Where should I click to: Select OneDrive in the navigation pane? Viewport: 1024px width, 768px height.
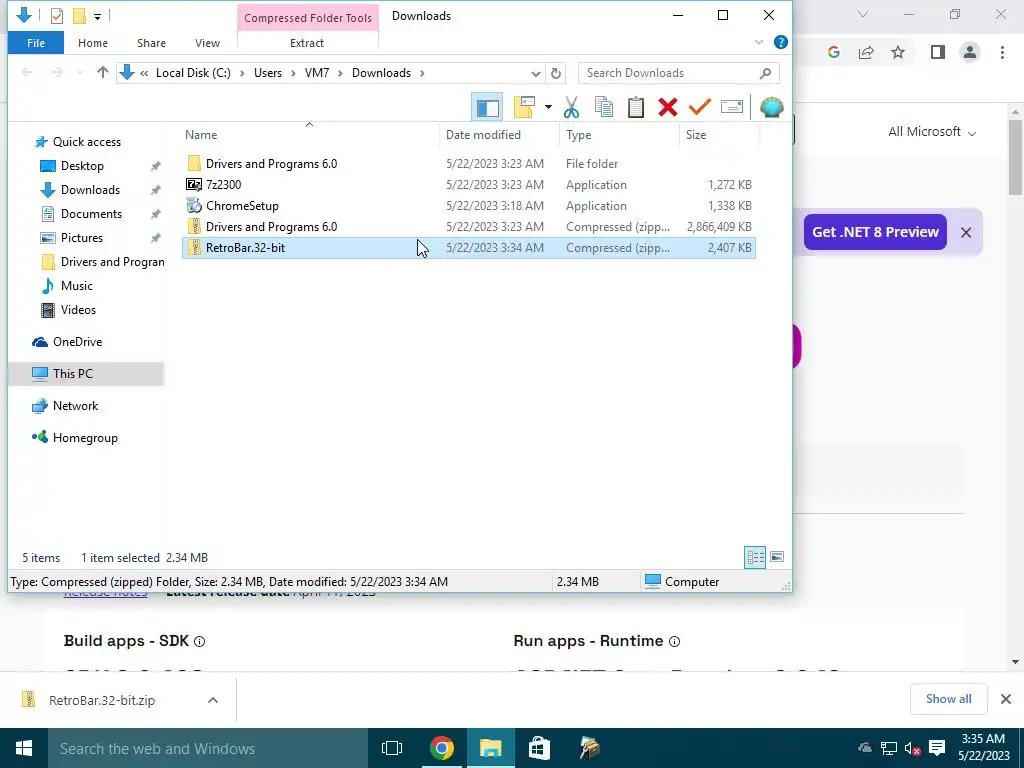pos(77,342)
